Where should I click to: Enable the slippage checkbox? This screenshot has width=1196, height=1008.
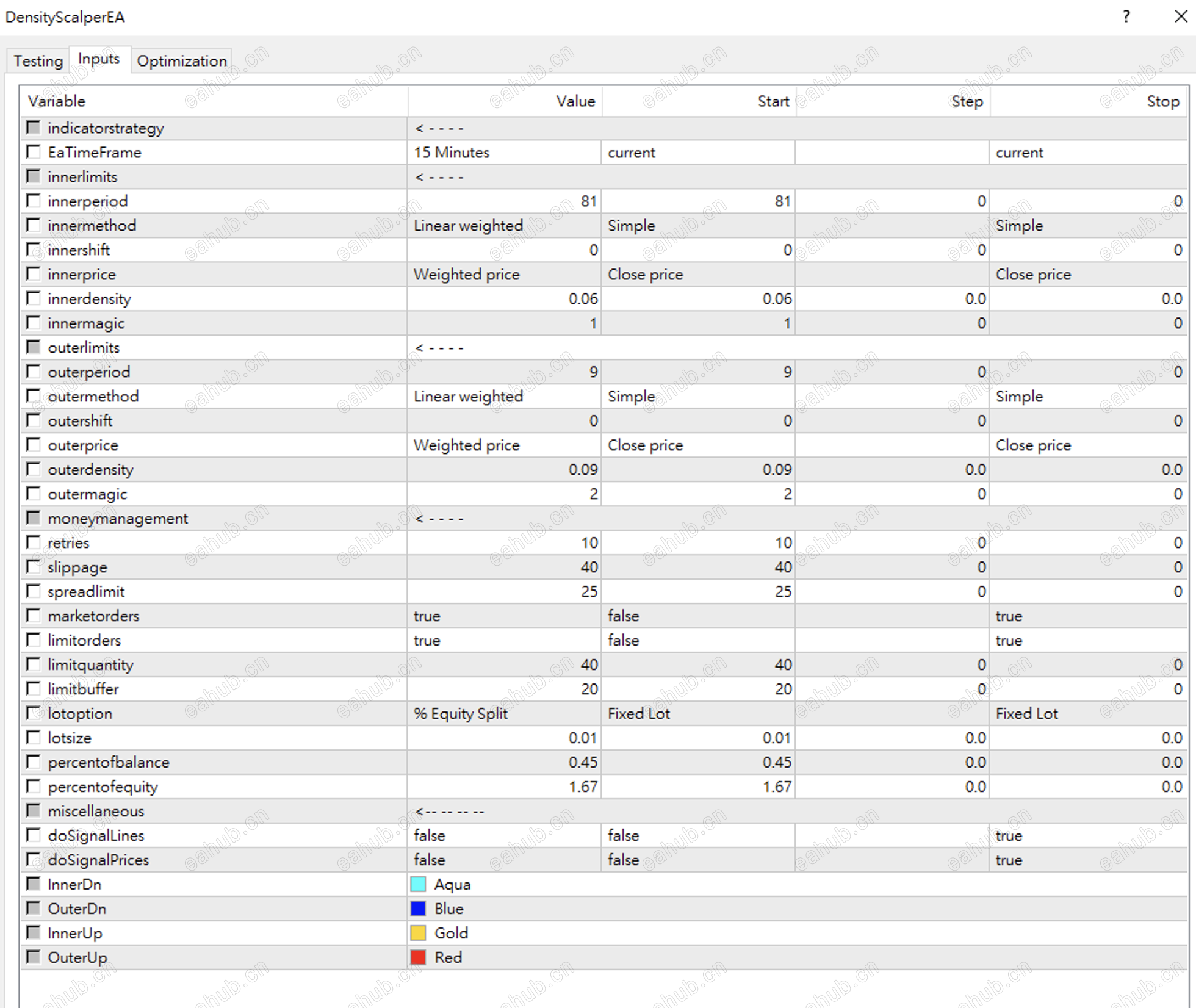(x=34, y=566)
